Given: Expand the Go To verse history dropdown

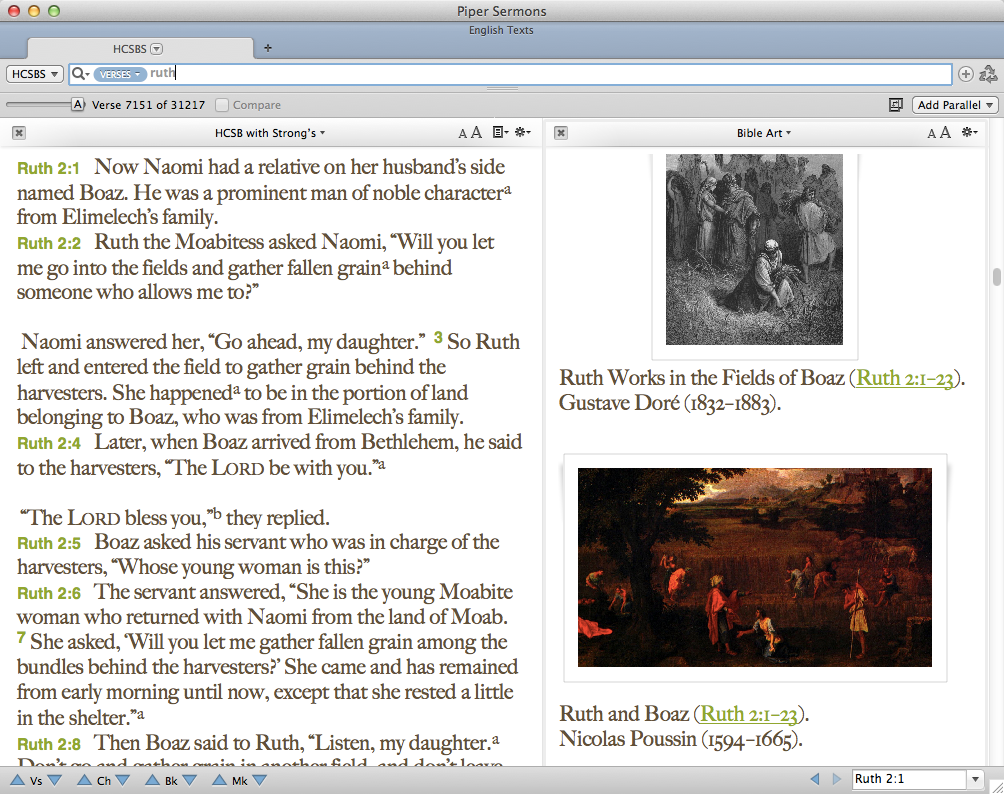Looking at the screenshot, I should (975, 779).
